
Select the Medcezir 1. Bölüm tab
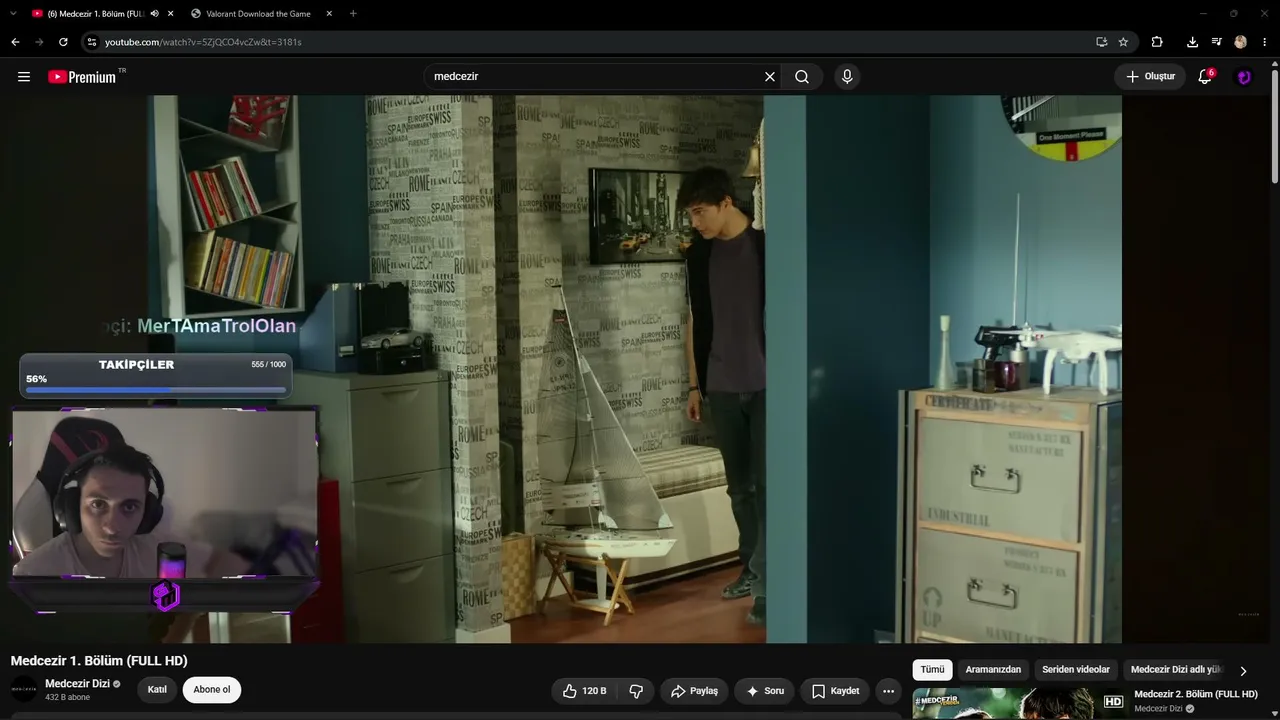(x=95, y=14)
